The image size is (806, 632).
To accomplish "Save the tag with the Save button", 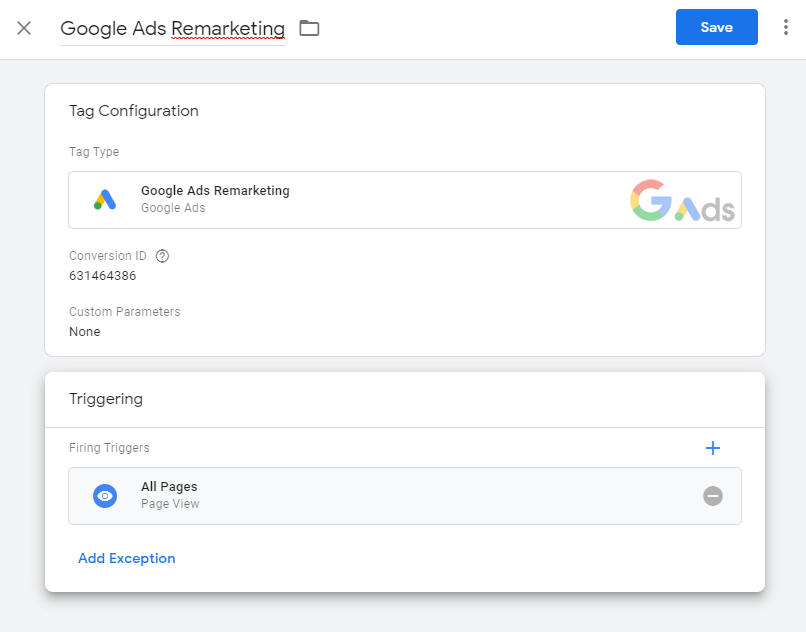I will (x=716, y=27).
